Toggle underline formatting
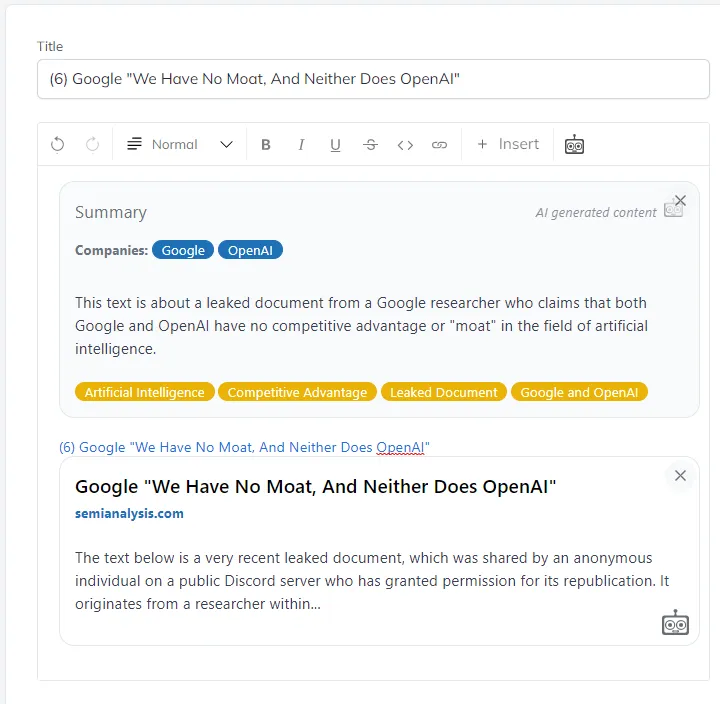 coord(335,145)
